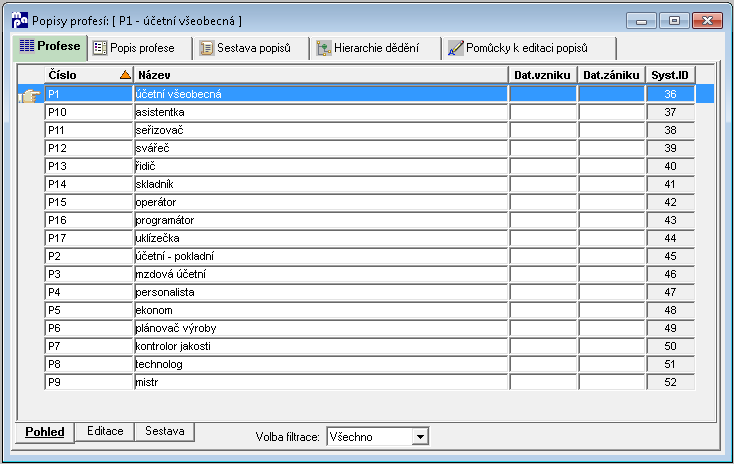Sort by the Název column header
The height and width of the screenshot is (464, 734).
pyautogui.click(x=321, y=75)
